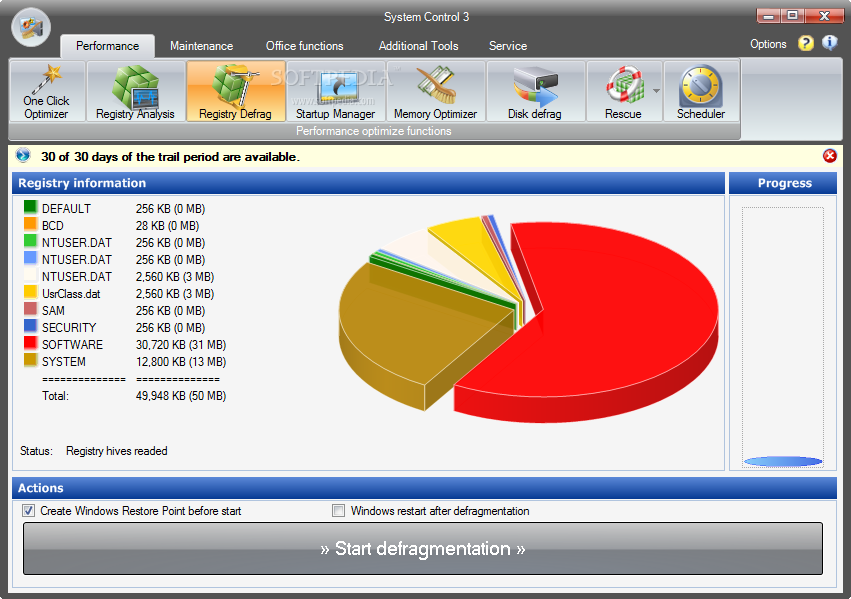Click the SYSTEM gold legend swatch
Screen dimensions: 851x599
coord(30,361)
